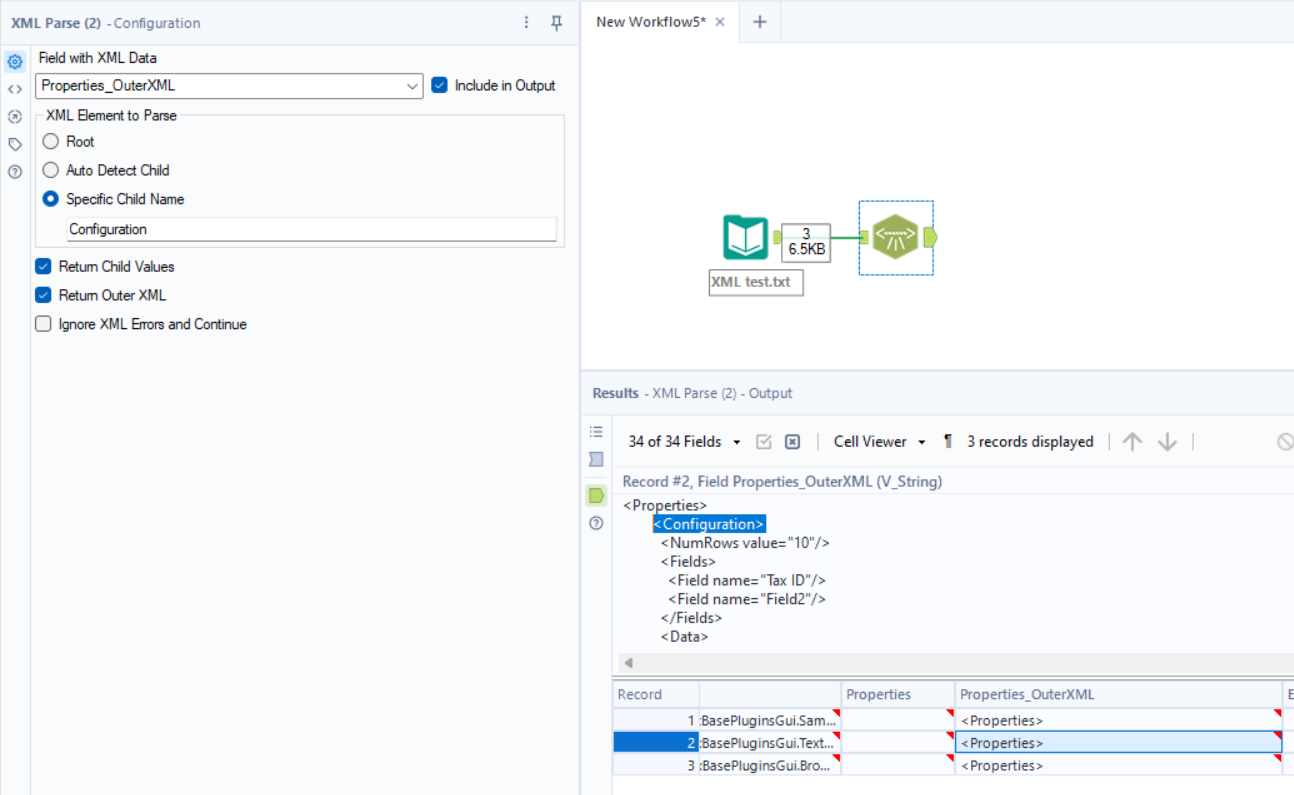The height and width of the screenshot is (795, 1294).
Task: Click the cell viewer horizontal scrollbar left arrow
Action: click(x=628, y=663)
